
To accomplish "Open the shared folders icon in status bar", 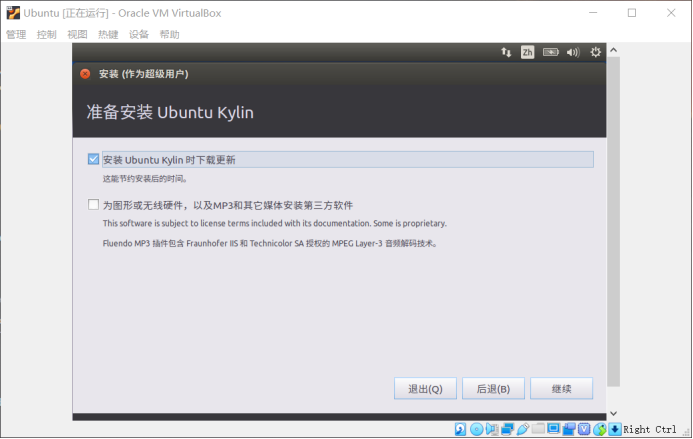I will pos(538,428).
